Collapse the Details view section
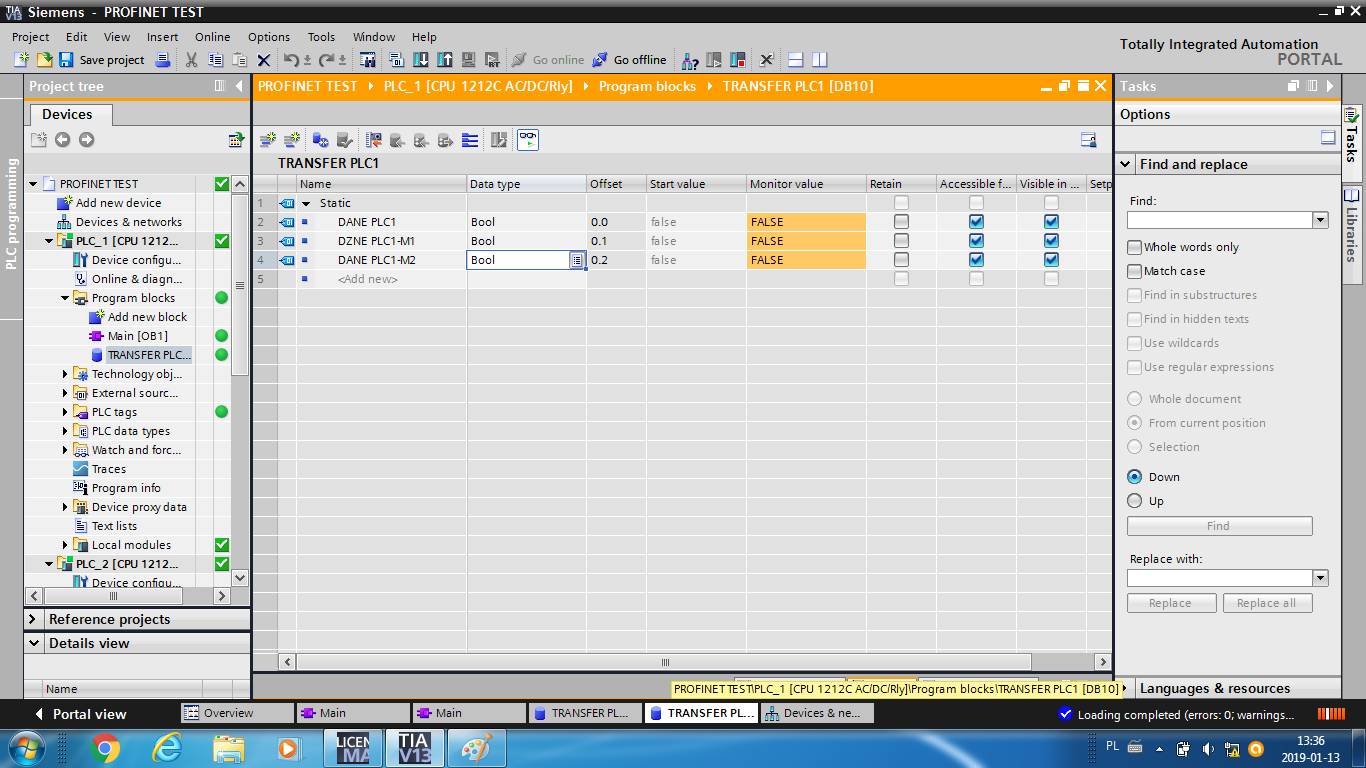1366x768 pixels. pyautogui.click(x=33, y=643)
